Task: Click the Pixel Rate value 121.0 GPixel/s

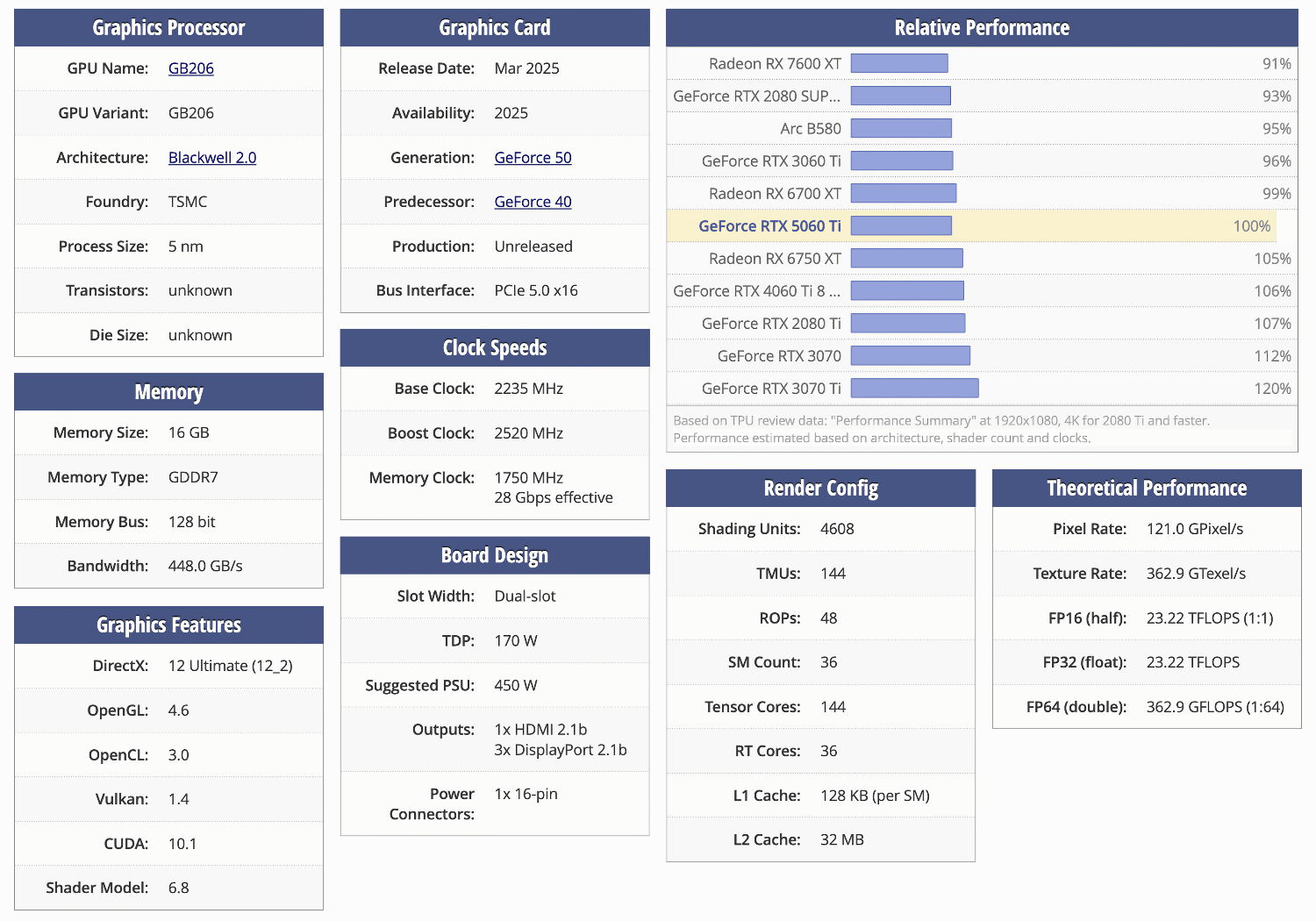Action: point(1195,529)
